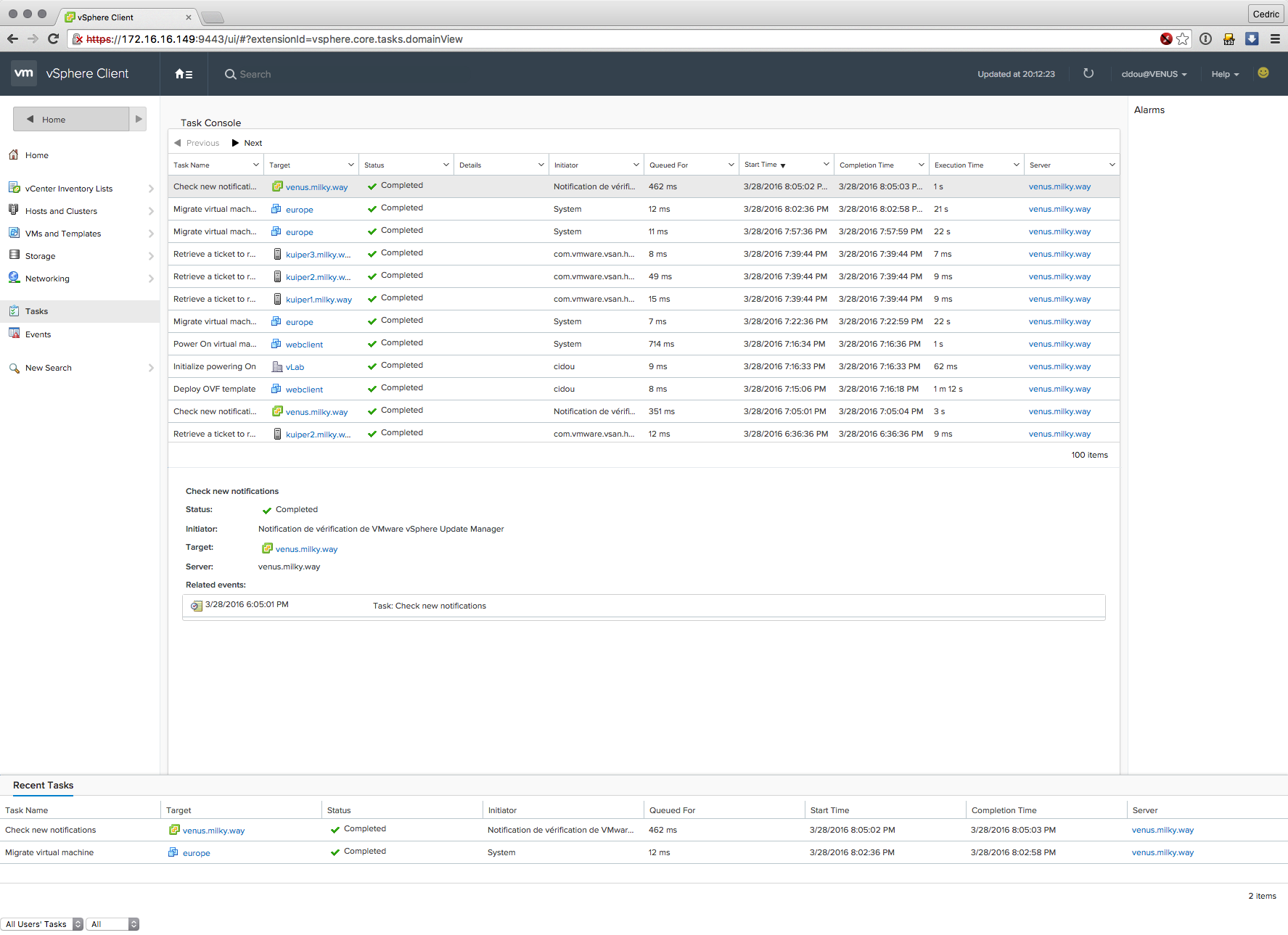Click the Hosts and Clusters icon

tap(14, 210)
